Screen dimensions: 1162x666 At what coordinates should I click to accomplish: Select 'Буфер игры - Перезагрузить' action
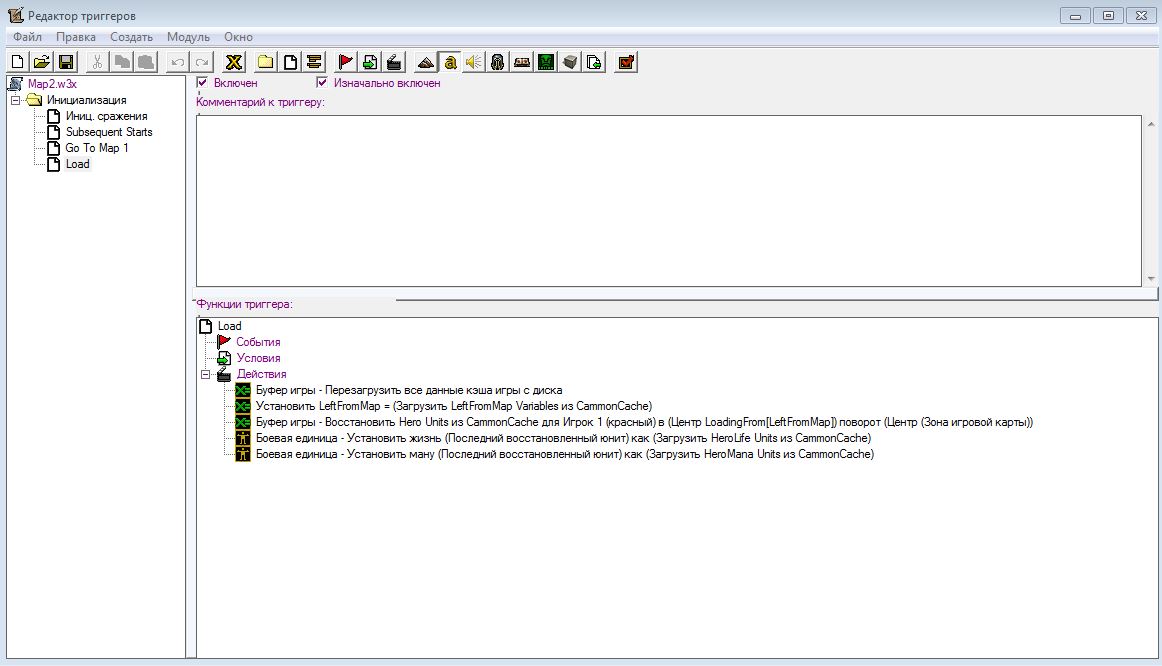click(409, 390)
